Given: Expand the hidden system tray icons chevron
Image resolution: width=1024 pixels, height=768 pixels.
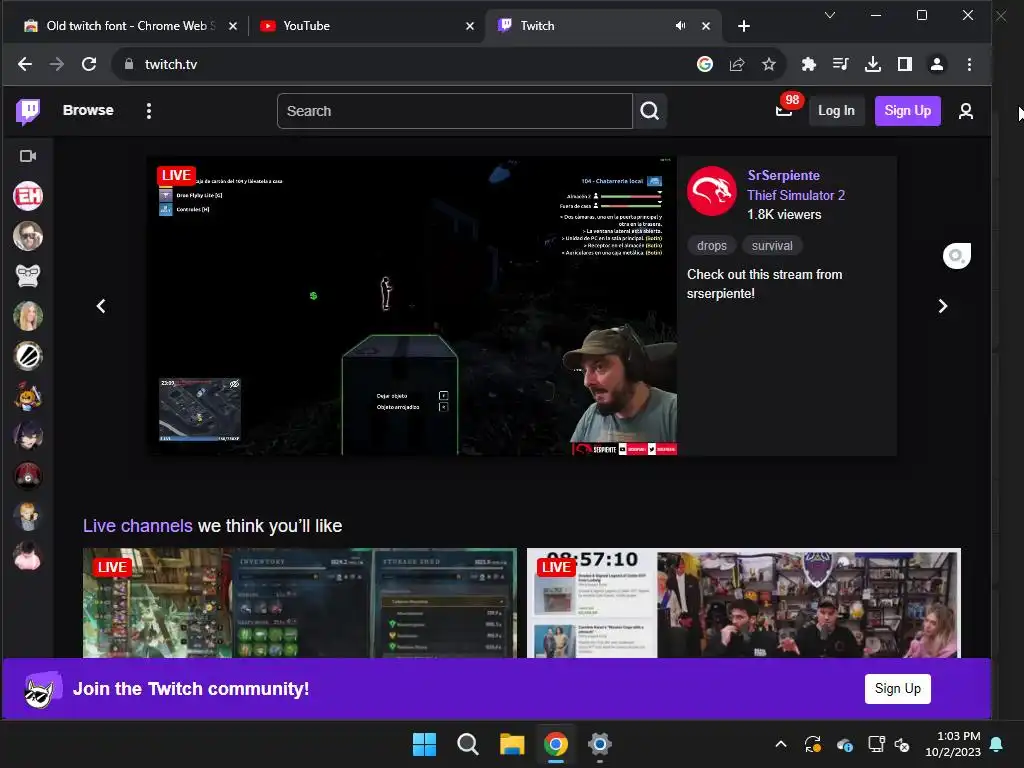Looking at the screenshot, I should 780,744.
